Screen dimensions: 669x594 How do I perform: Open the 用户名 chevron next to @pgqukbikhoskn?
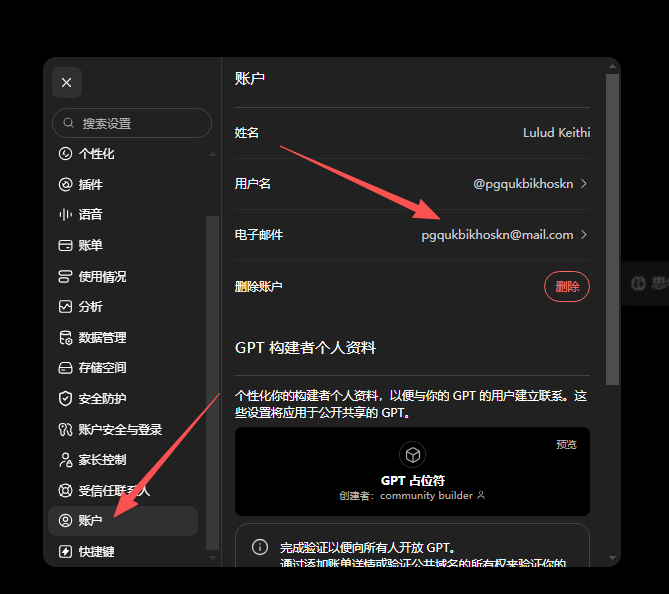point(584,183)
